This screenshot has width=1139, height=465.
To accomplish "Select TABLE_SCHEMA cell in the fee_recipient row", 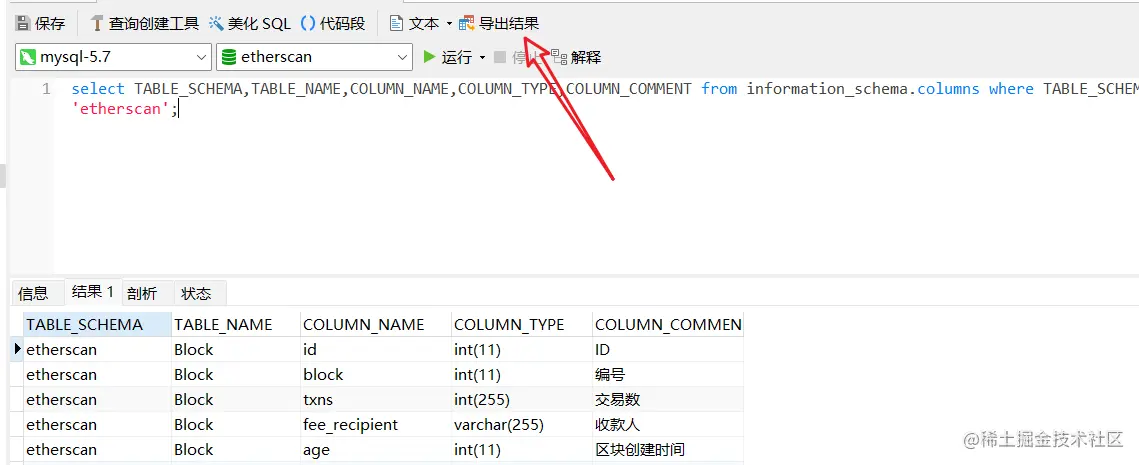I will coord(97,424).
